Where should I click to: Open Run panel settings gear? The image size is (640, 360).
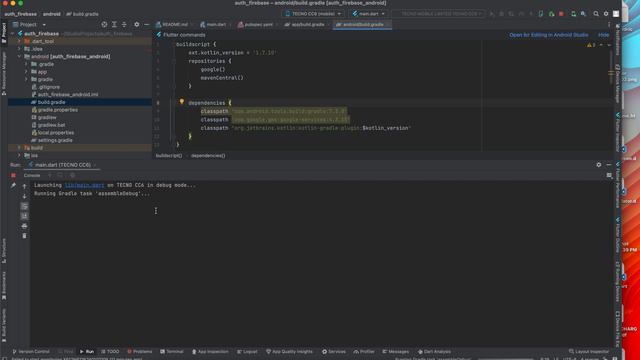[599, 164]
